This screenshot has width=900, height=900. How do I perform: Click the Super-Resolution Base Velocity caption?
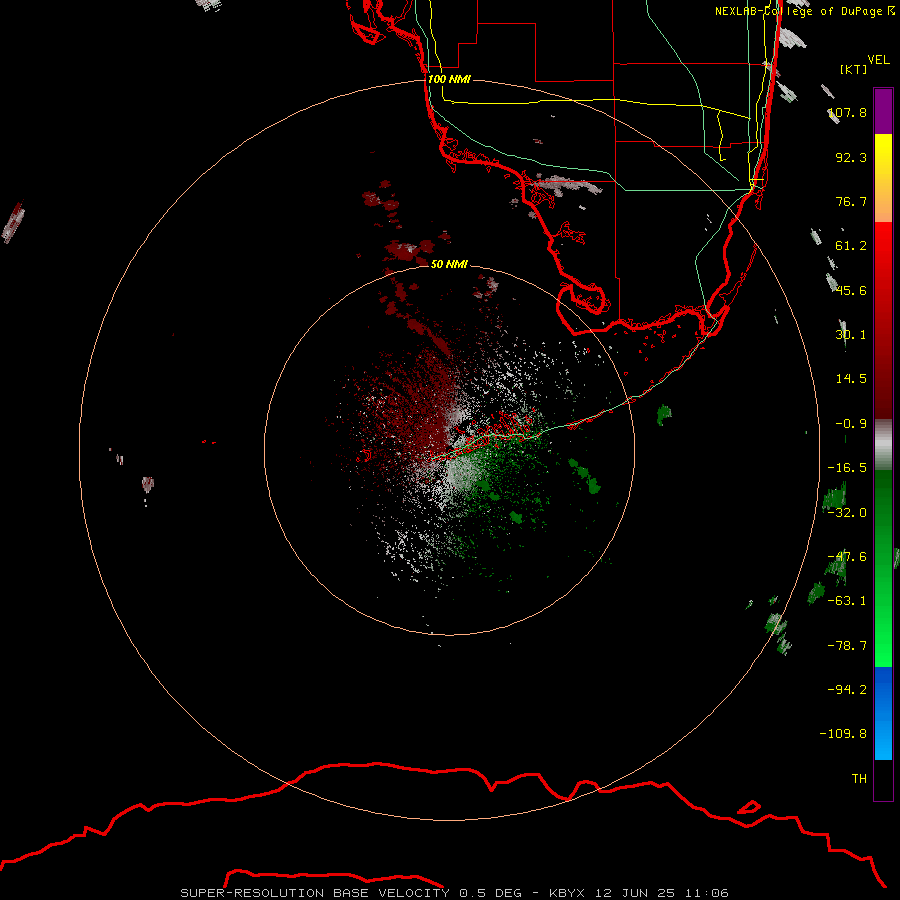point(454,893)
